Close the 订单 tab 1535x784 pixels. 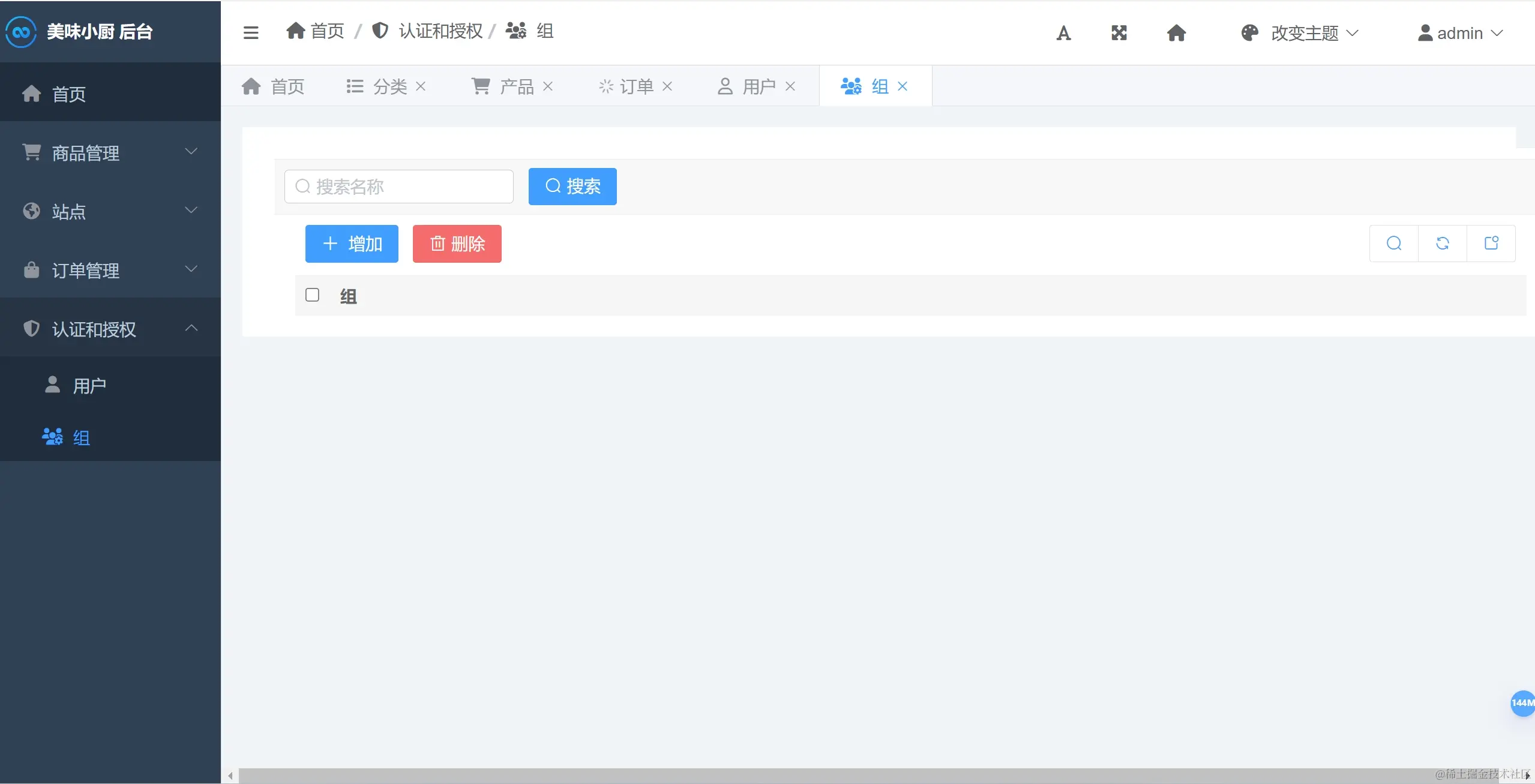click(x=667, y=86)
